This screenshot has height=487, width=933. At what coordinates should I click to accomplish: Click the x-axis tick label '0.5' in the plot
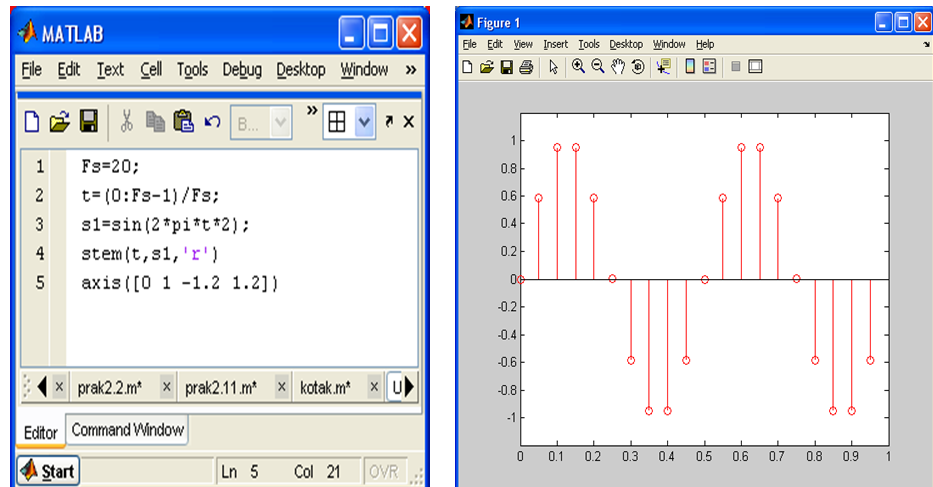tap(704, 457)
